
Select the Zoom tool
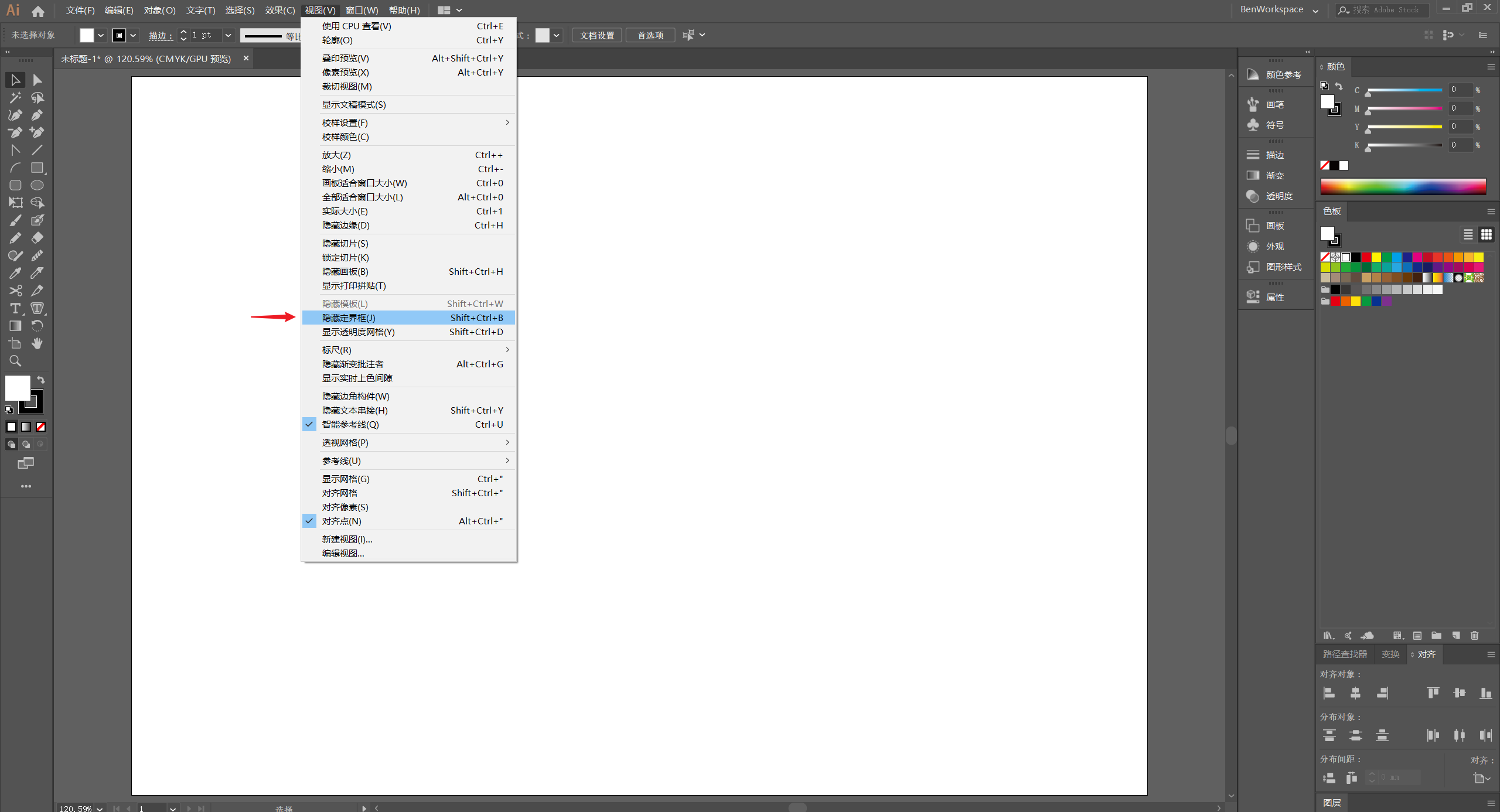[x=15, y=361]
